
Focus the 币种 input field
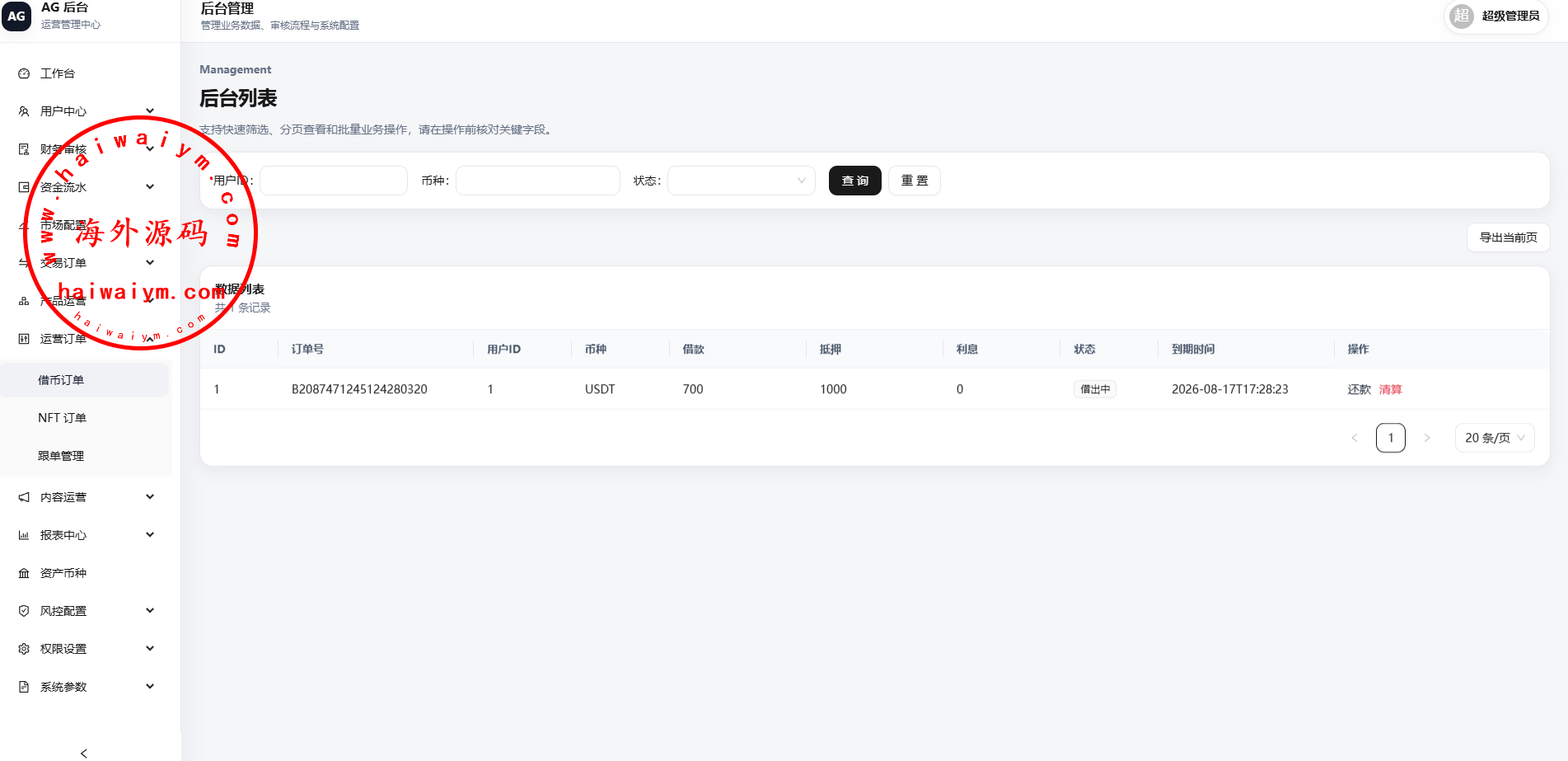[x=538, y=181]
